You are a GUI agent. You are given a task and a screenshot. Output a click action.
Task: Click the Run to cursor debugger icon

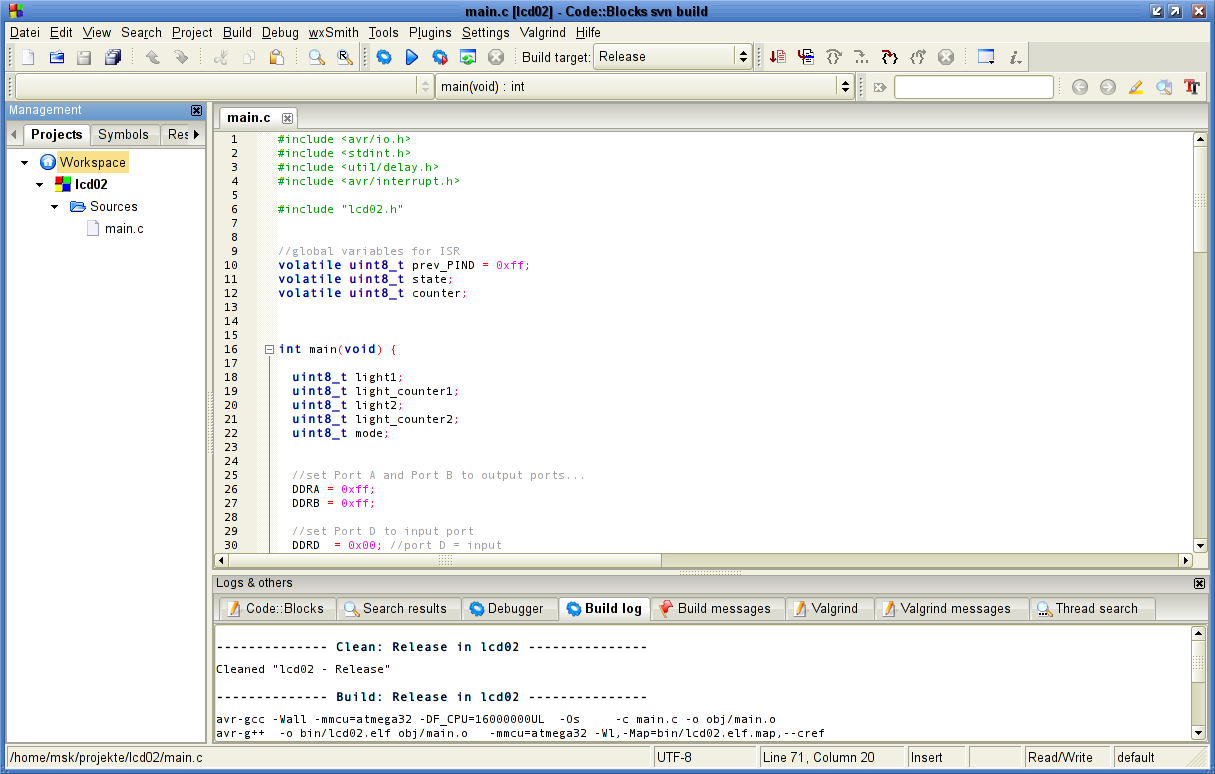(806, 57)
